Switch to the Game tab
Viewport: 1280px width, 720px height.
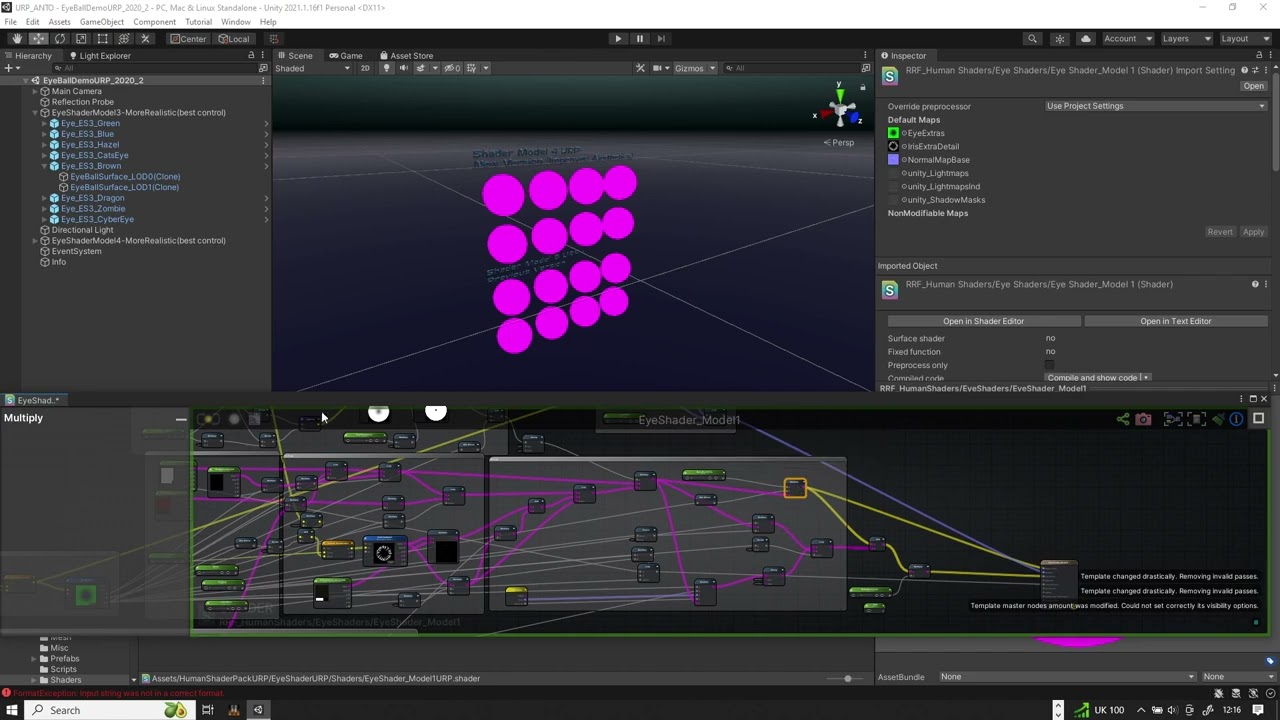click(345, 56)
